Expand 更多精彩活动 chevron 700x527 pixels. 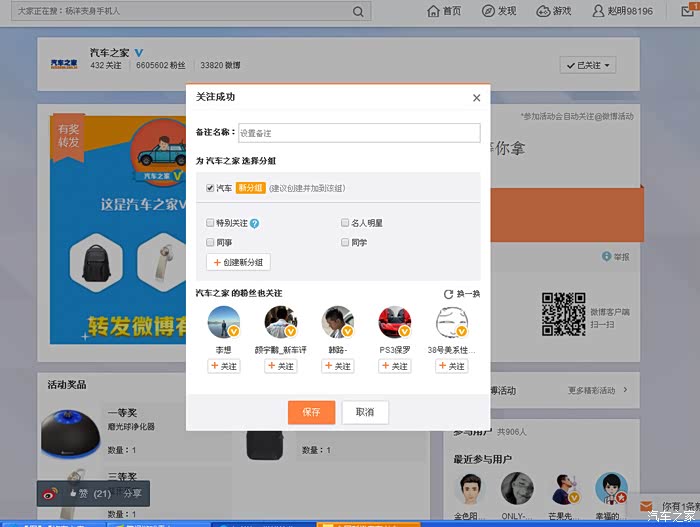coord(625,390)
